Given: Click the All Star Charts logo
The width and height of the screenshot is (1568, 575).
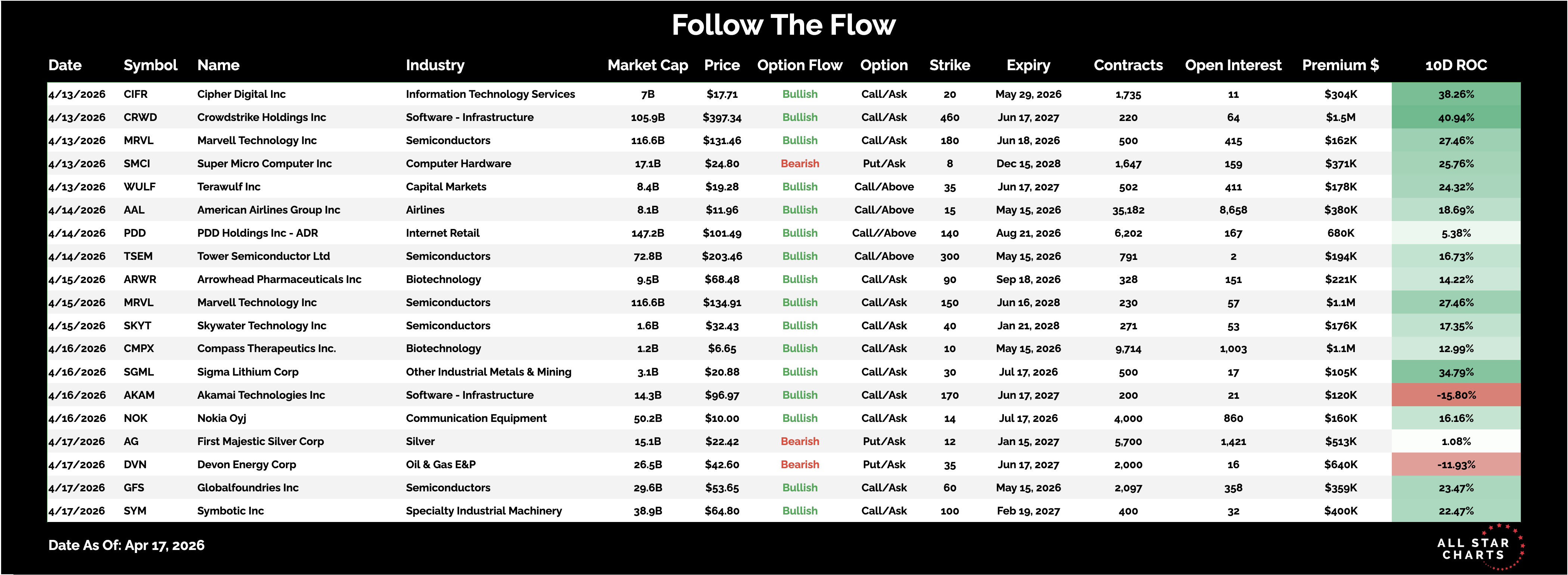Looking at the screenshot, I should pos(1478,548).
